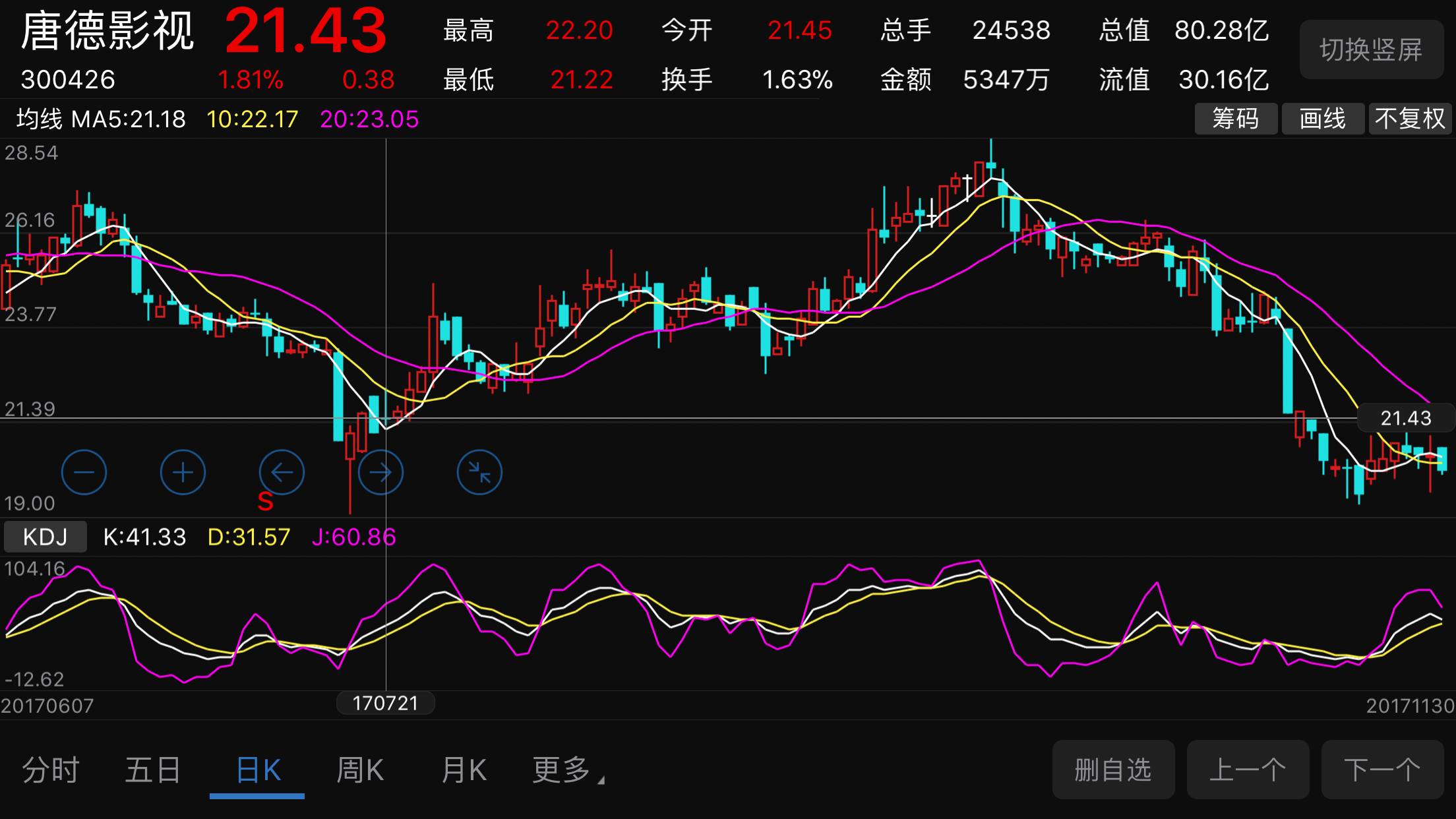
Task: Select the 五日 five-day tab
Action: [153, 769]
